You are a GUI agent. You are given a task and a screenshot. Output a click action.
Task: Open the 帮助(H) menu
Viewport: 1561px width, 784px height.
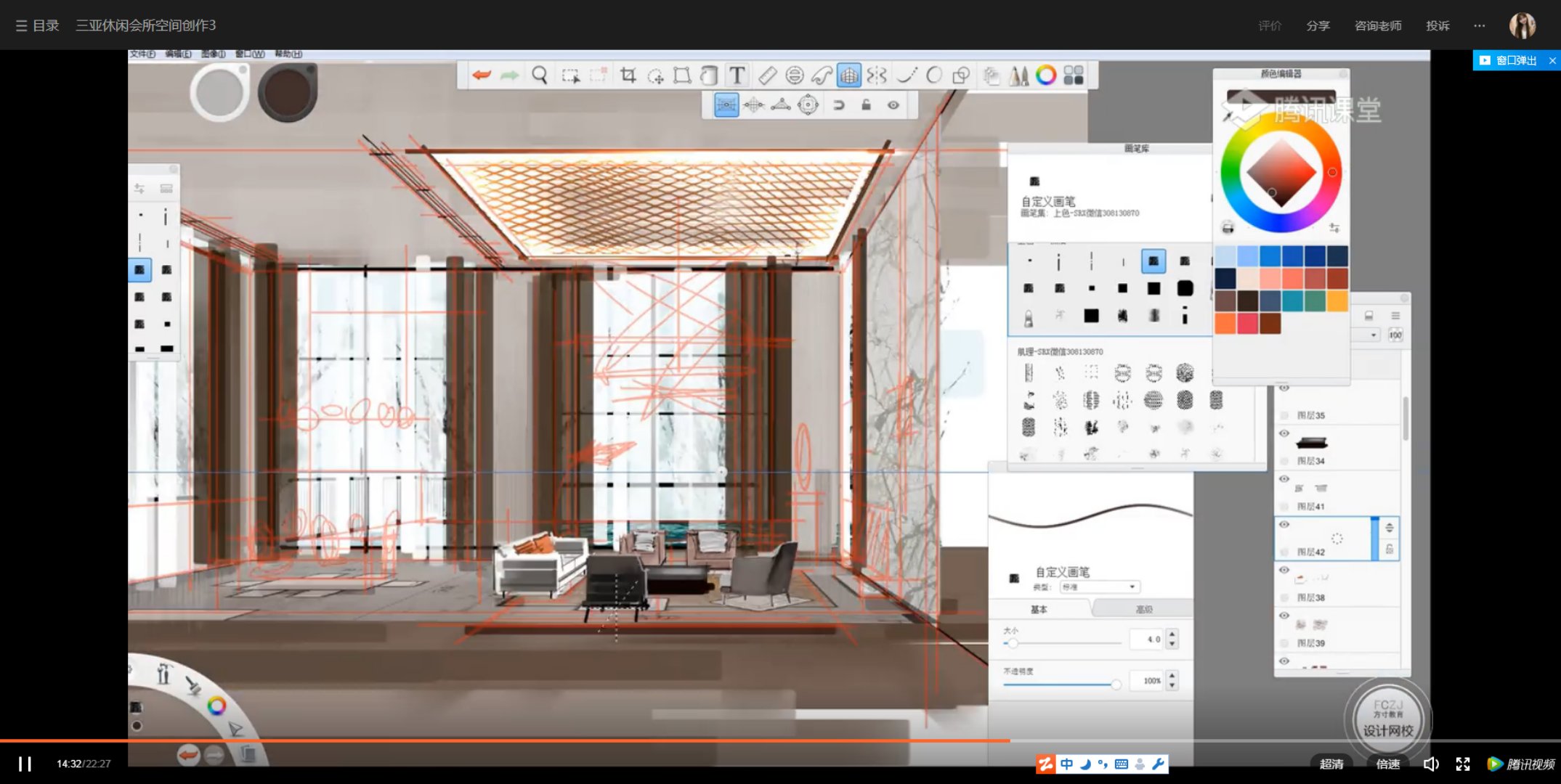(x=288, y=54)
